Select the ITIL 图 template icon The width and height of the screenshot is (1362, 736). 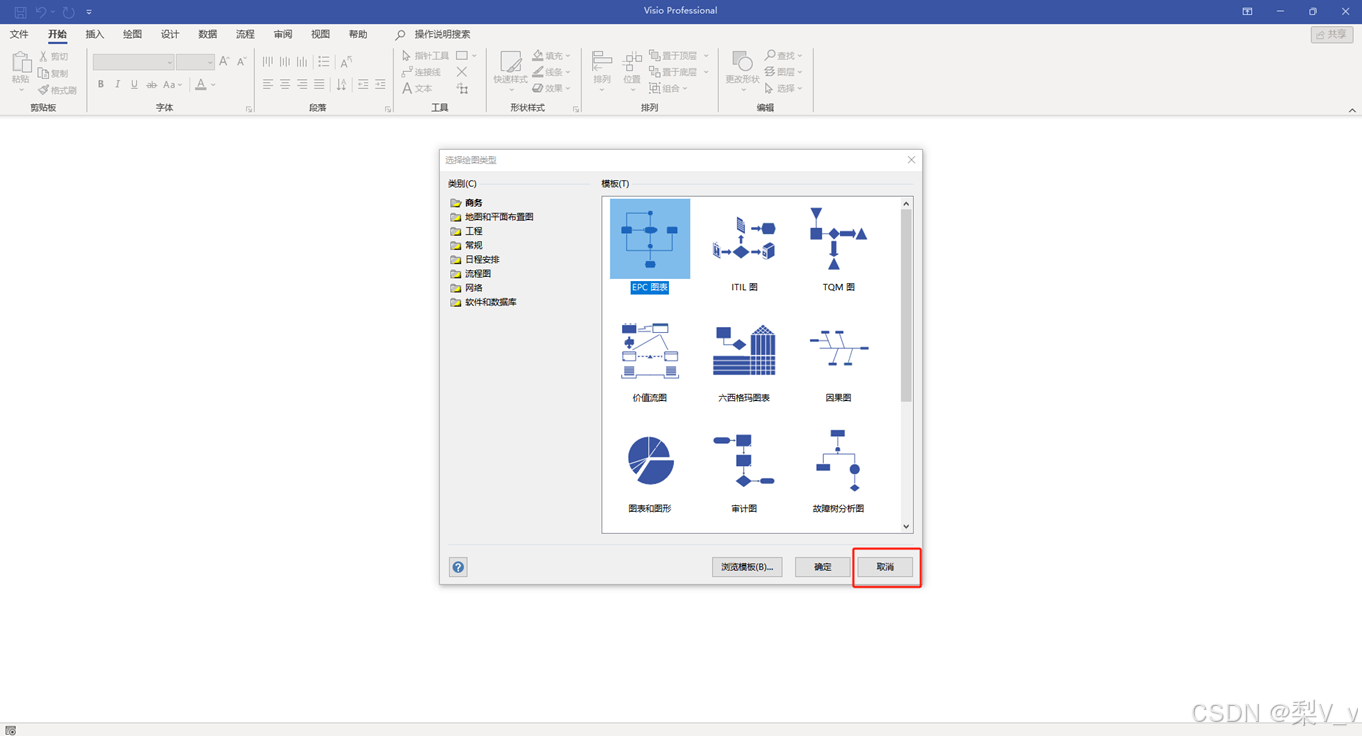coord(744,239)
